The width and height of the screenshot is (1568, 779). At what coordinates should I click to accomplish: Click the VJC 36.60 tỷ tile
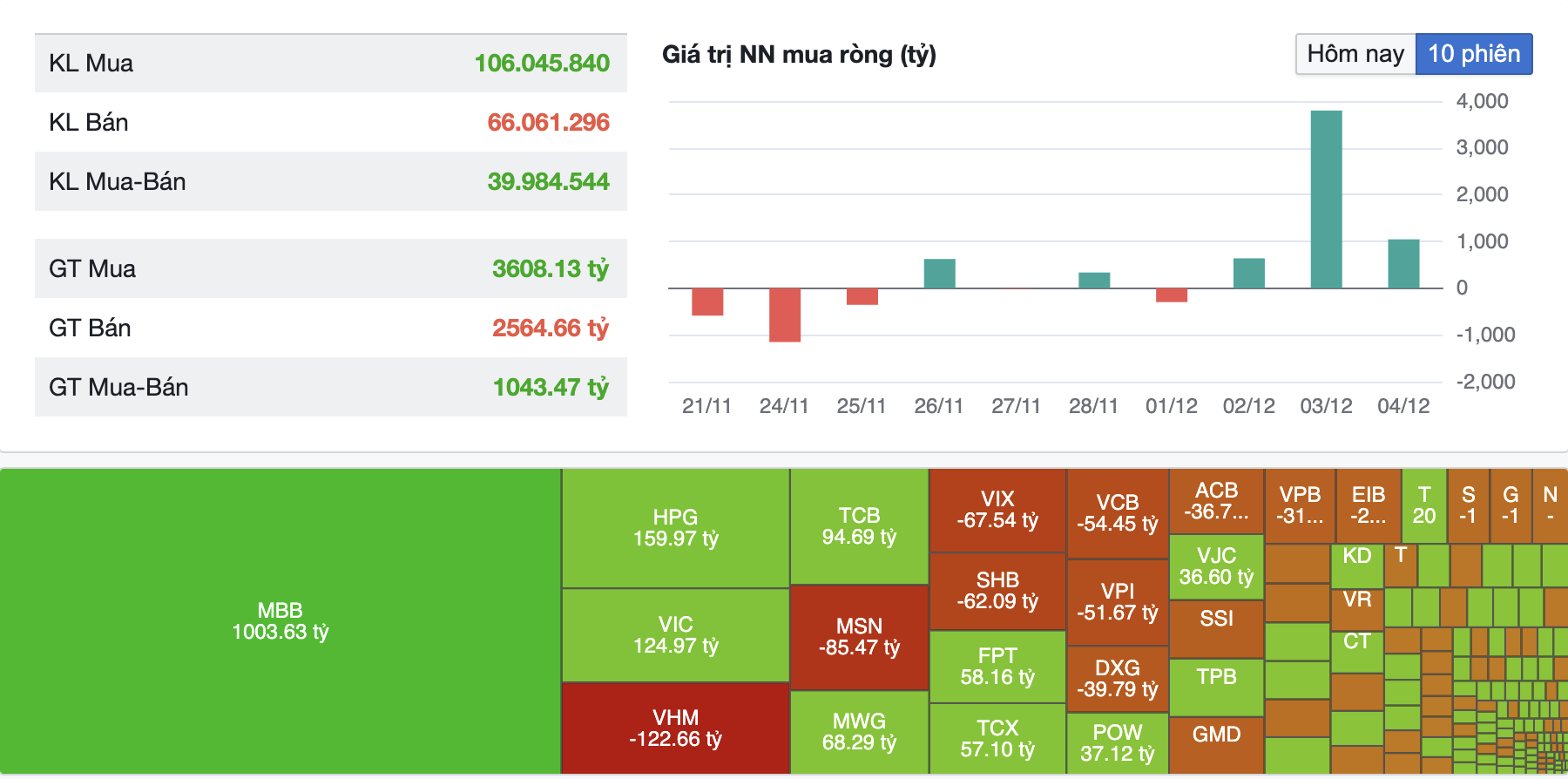[x=1216, y=566]
